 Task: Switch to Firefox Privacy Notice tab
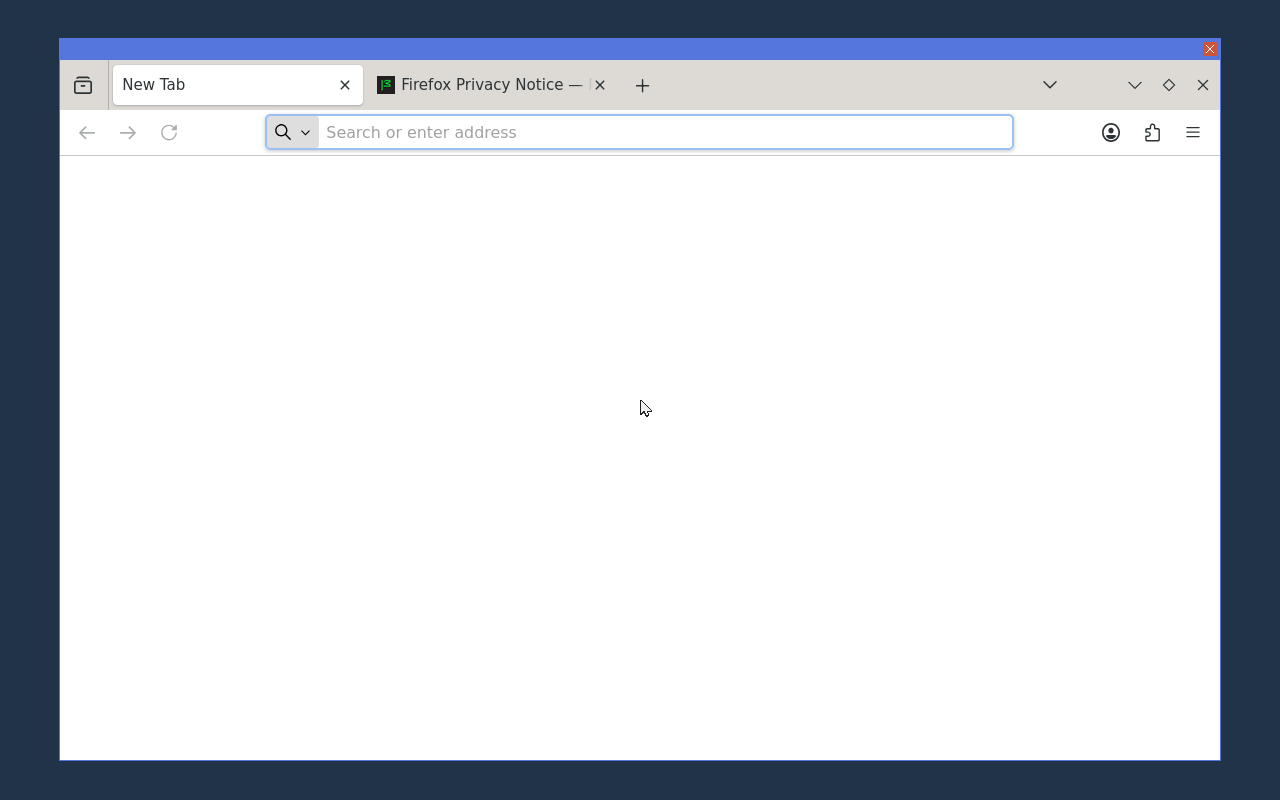pyautogui.click(x=492, y=85)
